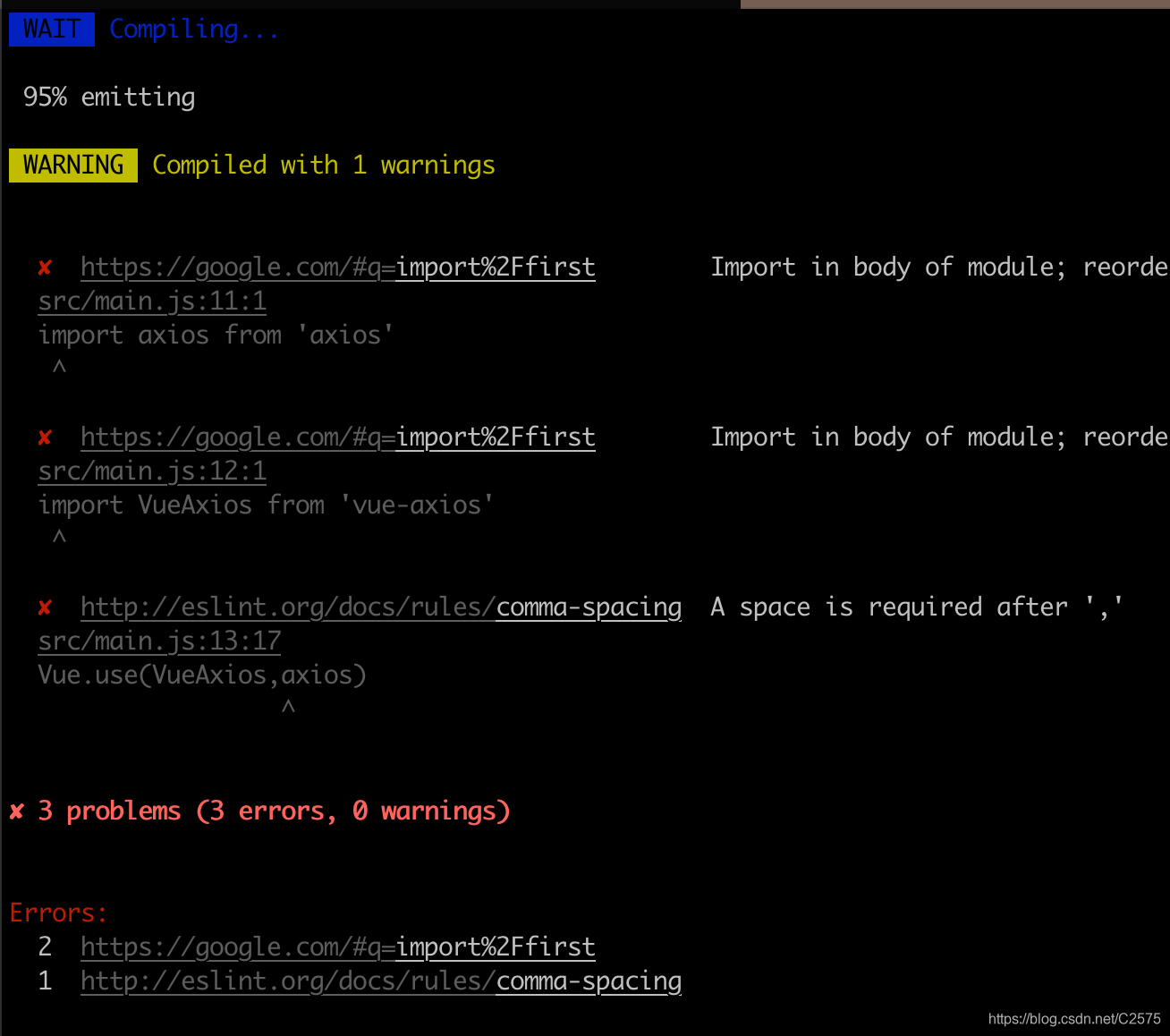
Task: Click the 95% emitting progress indicator
Action: click(x=109, y=97)
